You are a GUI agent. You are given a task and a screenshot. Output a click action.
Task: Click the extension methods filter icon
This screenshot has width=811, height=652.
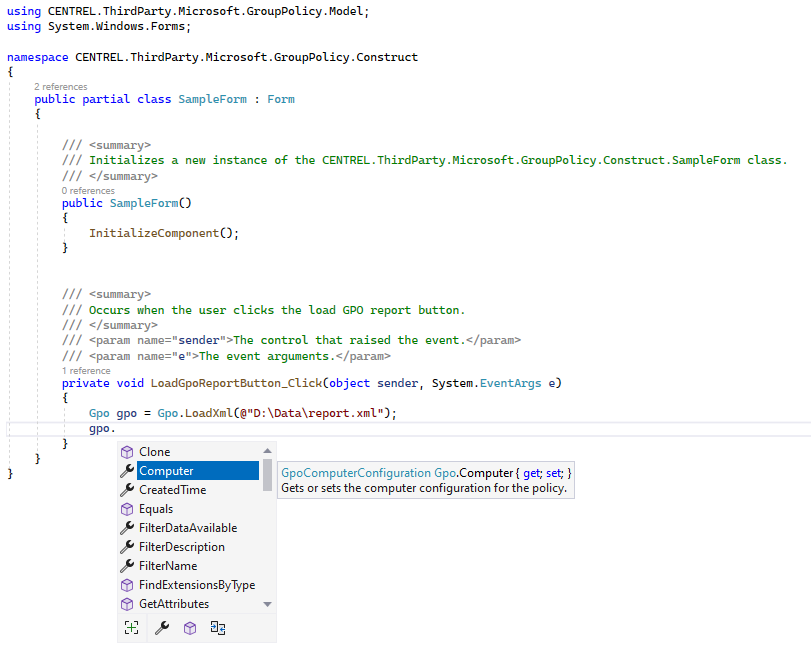pos(219,628)
